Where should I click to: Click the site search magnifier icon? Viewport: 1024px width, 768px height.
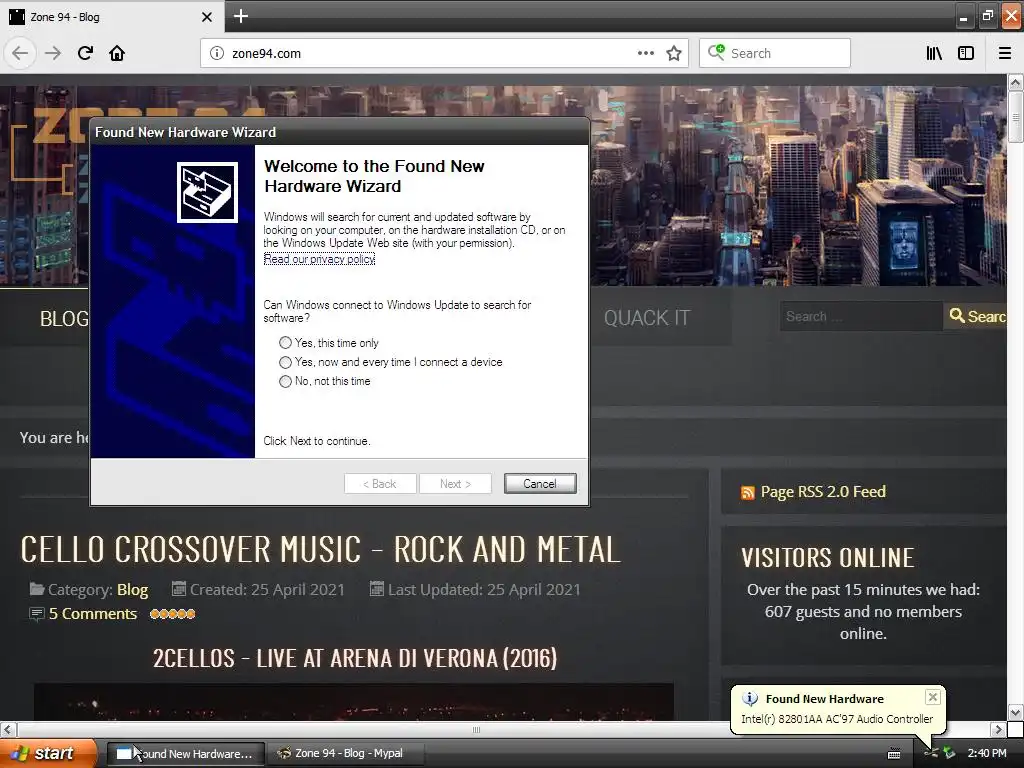point(957,315)
